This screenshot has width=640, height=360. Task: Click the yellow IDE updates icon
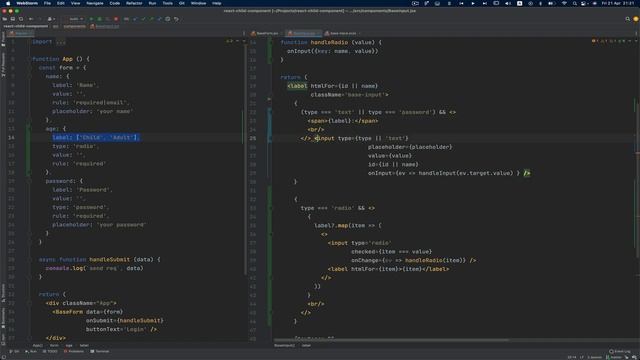(x=636, y=19)
